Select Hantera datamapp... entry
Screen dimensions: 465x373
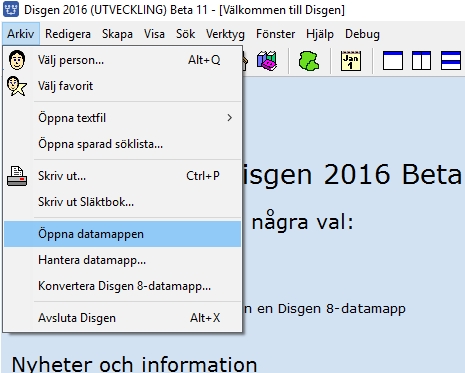tap(122, 260)
